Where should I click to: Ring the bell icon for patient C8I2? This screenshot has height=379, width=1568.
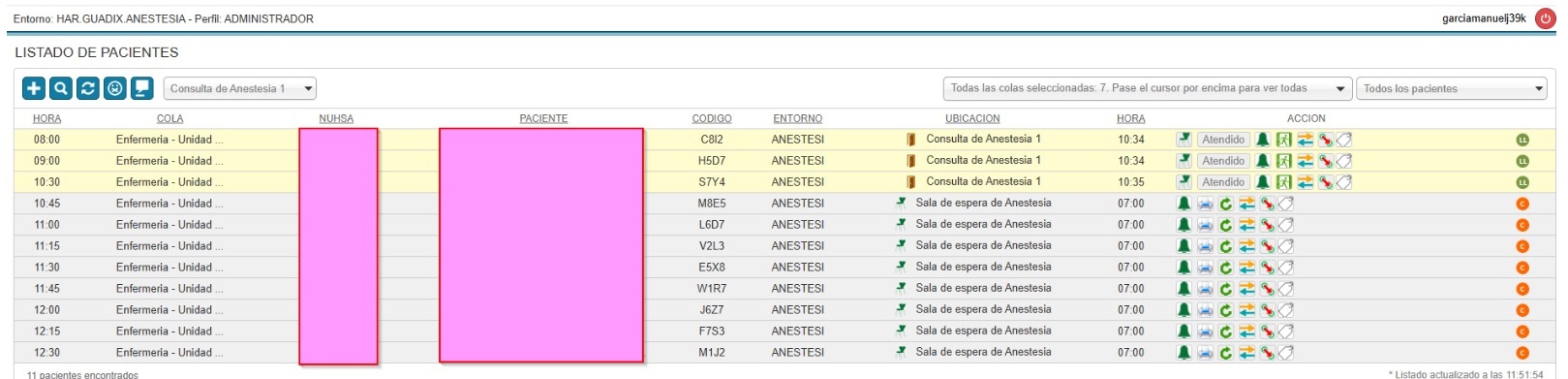click(x=1263, y=140)
